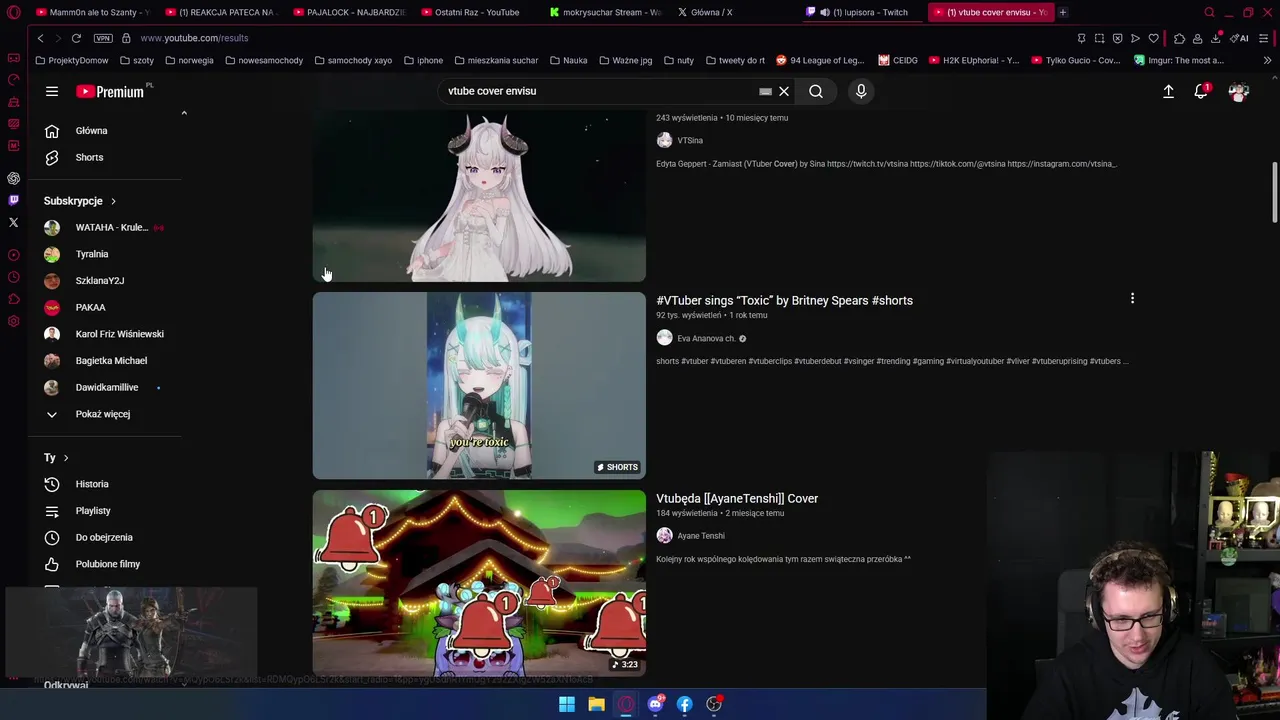
Task: Visit Eva Ananova ch. channel
Action: tap(706, 338)
